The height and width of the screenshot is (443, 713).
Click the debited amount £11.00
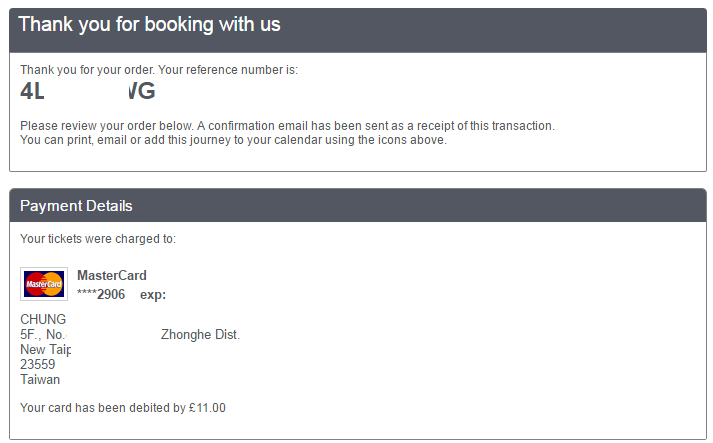click(x=207, y=408)
